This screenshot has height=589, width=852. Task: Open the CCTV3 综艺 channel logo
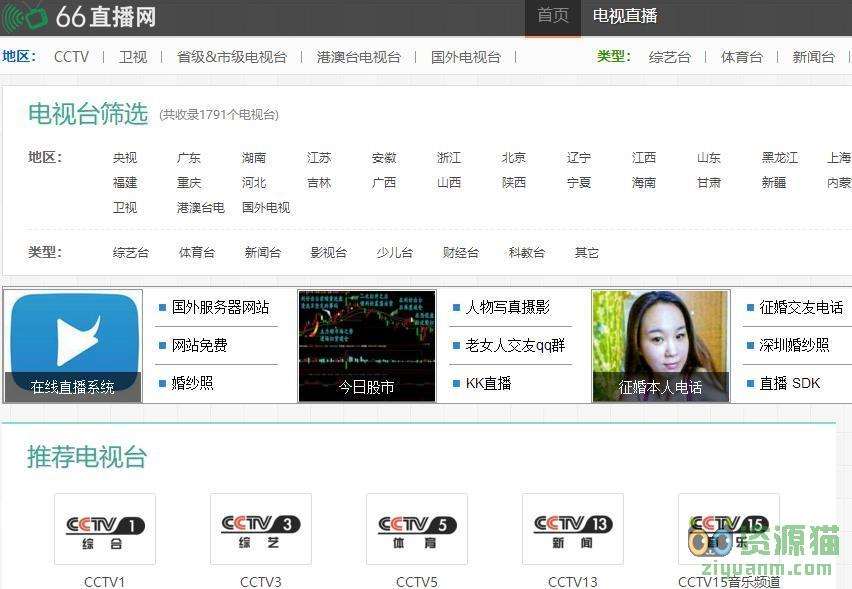click(x=261, y=529)
